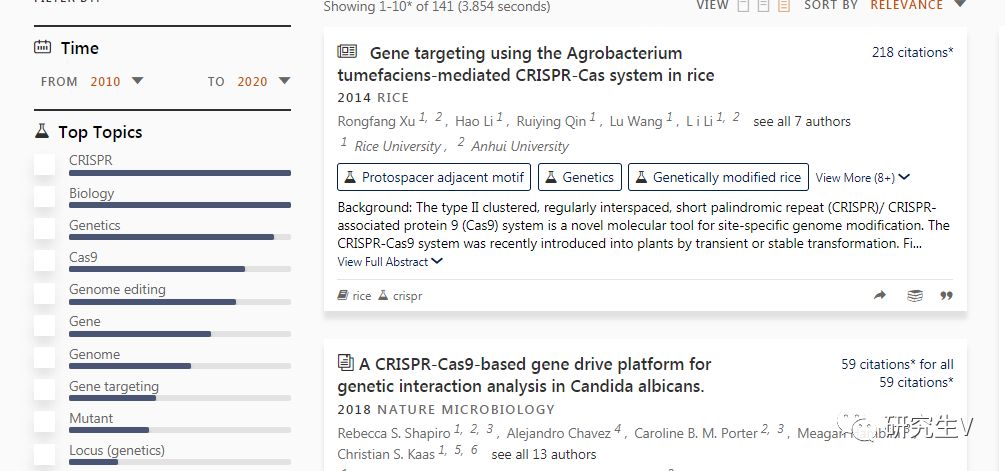Image resolution: width=1005 pixels, height=471 pixels.
Task: Click the newspaper icon beside first article title
Action: tap(347, 51)
